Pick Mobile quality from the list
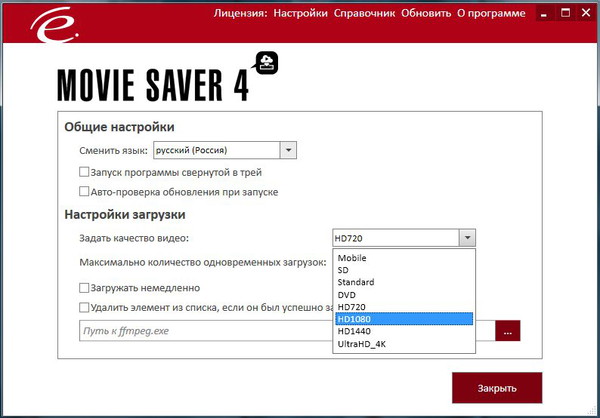The height and width of the screenshot is (418, 600). click(402, 258)
